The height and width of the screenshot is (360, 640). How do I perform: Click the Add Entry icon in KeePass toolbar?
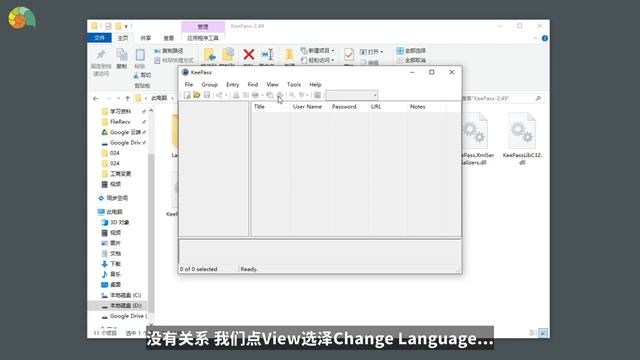219,95
